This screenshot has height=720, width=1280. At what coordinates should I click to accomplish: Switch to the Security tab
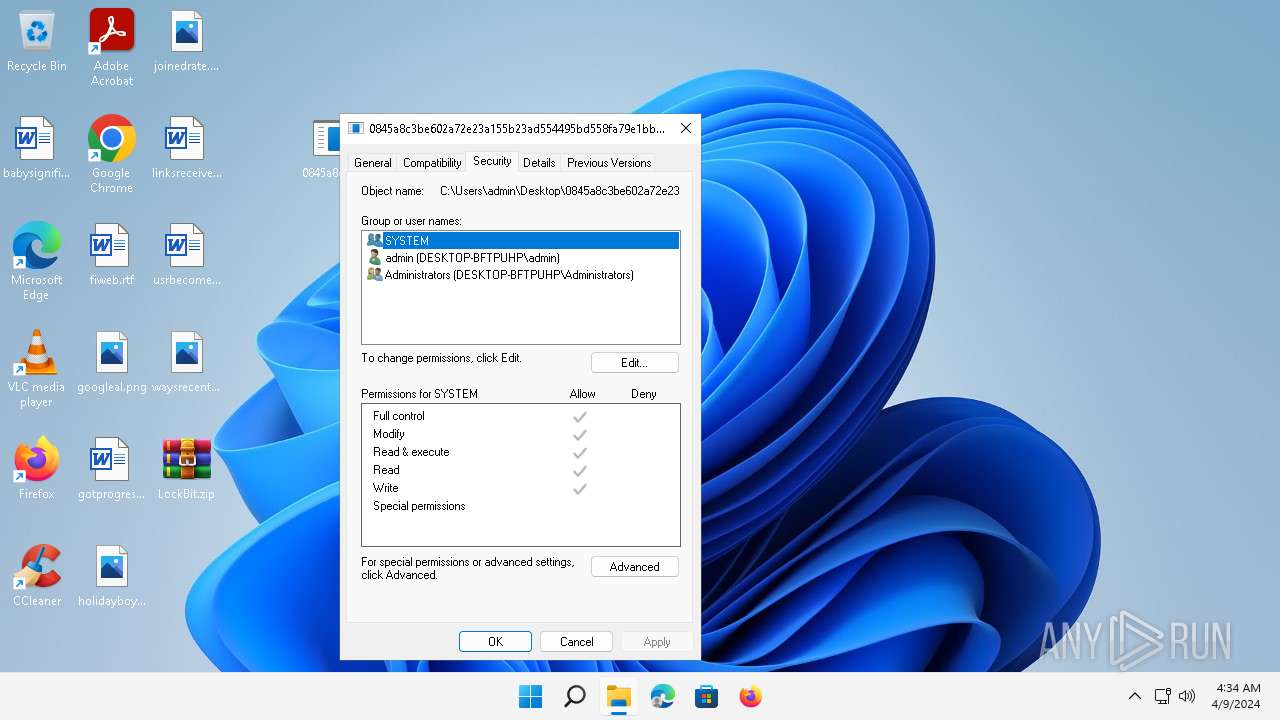(492, 161)
